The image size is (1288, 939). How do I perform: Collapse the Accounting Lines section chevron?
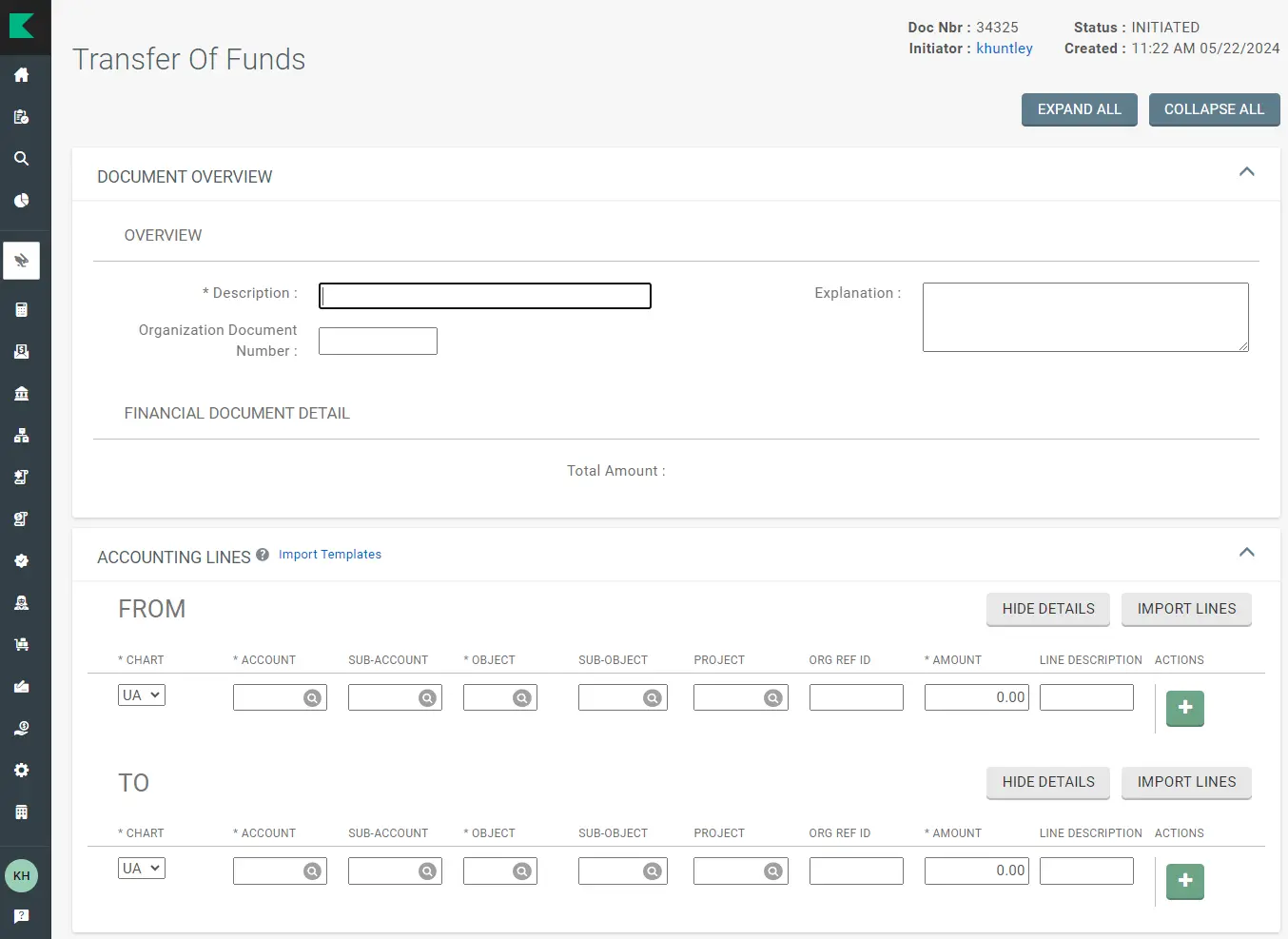click(1247, 553)
